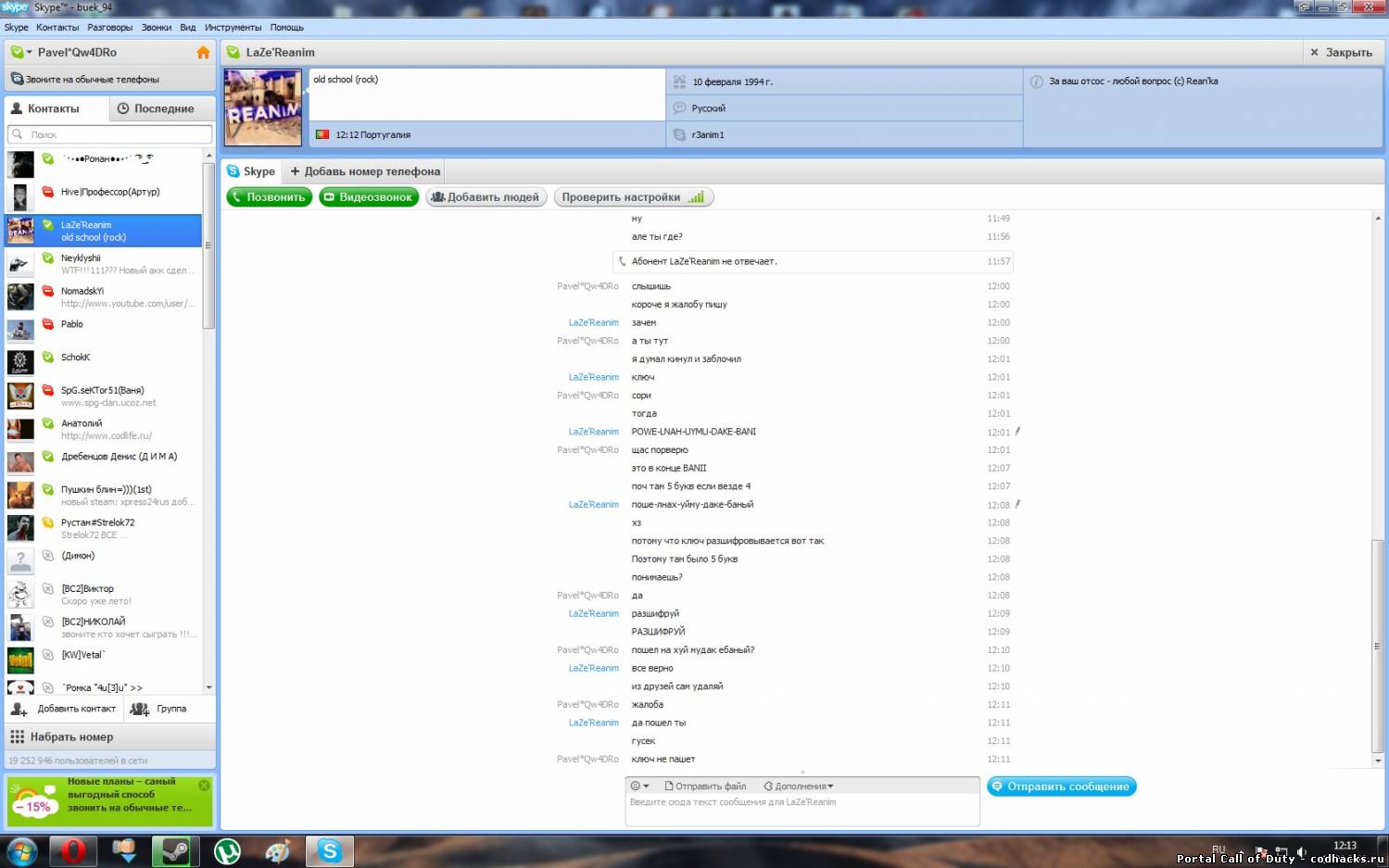Viewport: 1389px width, 868px height.
Task: Click the mood text 'За ваш отсос'
Action: [x=1133, y=82]
